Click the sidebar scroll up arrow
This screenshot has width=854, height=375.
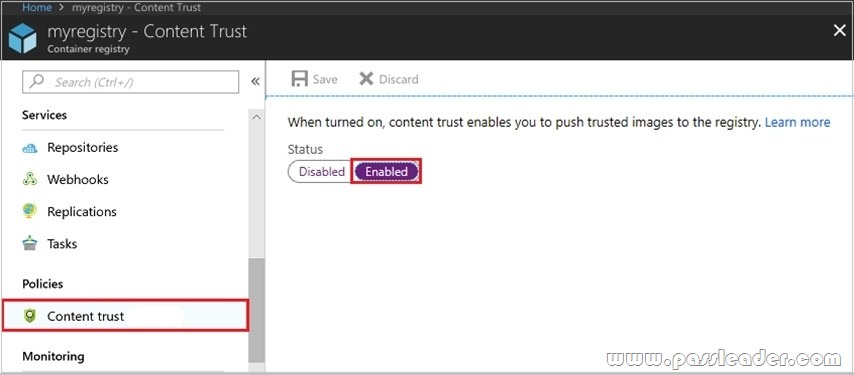257,117
